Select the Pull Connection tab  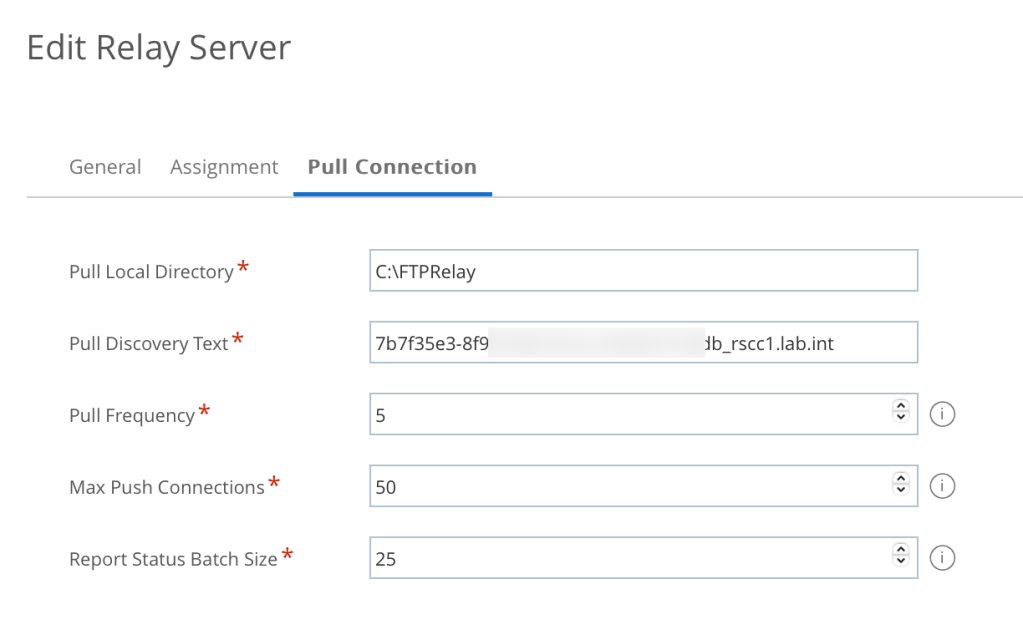point(392,167)
